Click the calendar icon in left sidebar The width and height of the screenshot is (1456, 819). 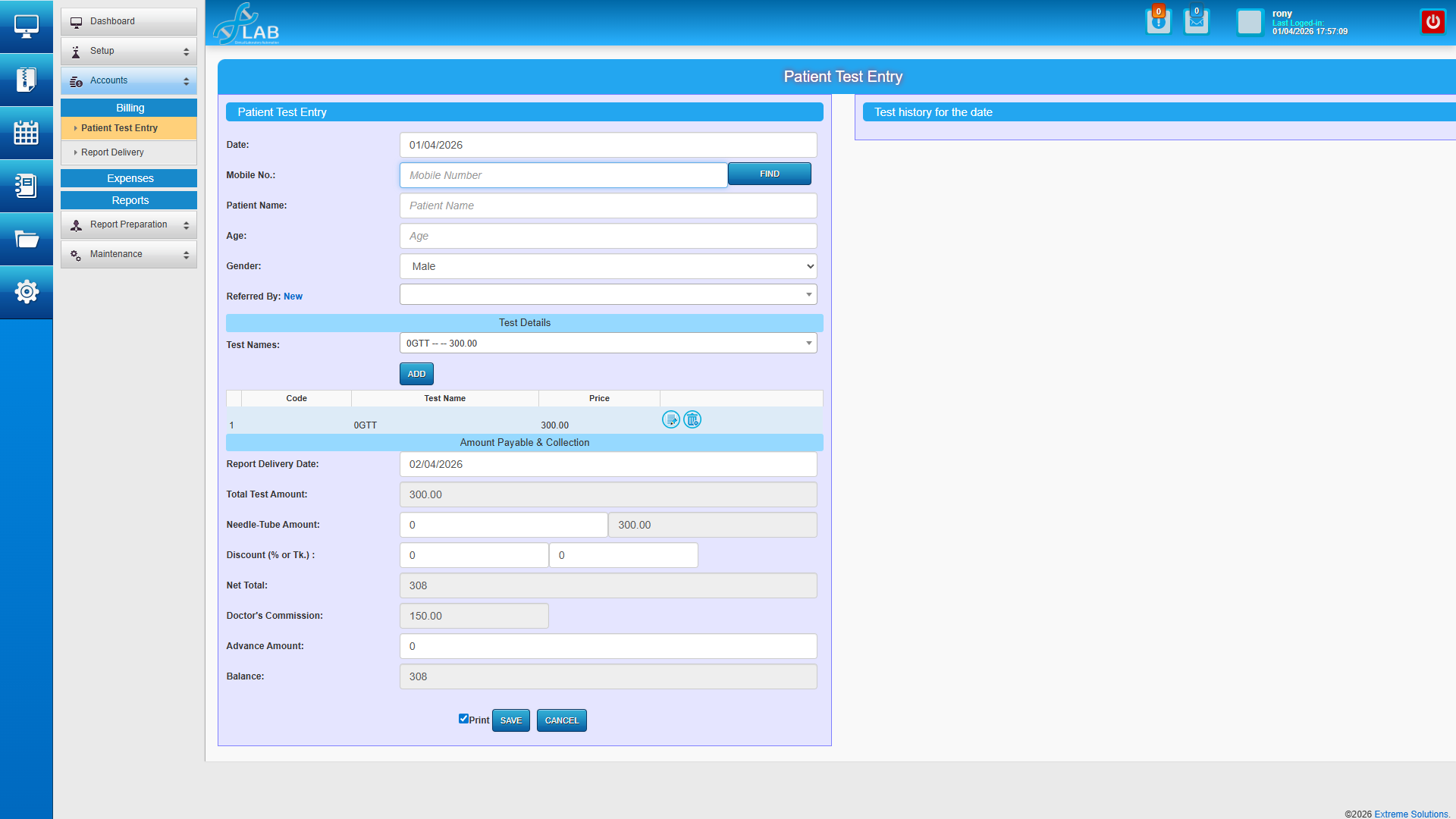(x=26, y=133)
